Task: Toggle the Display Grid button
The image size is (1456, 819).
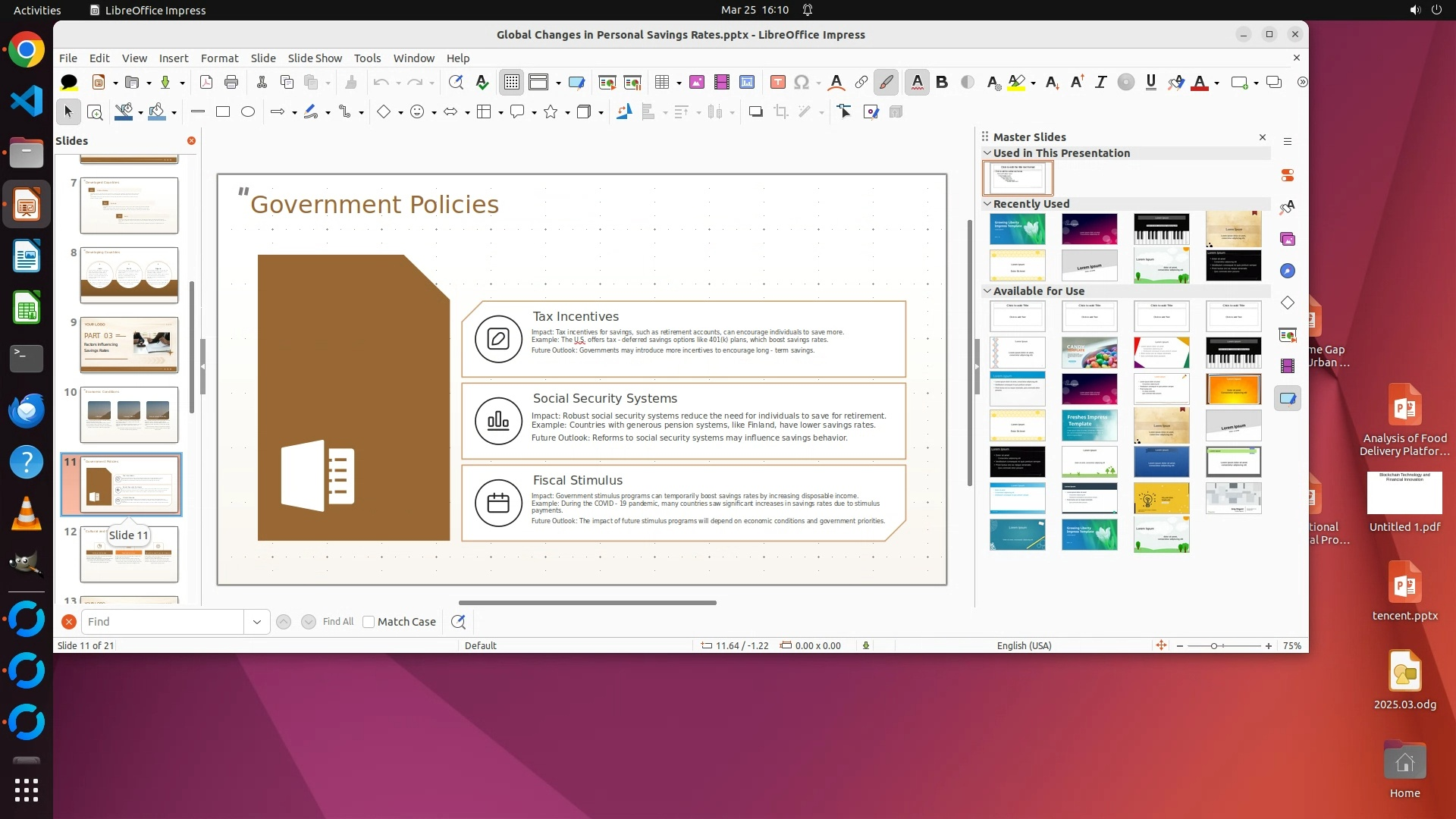Action: coord(512,82)
